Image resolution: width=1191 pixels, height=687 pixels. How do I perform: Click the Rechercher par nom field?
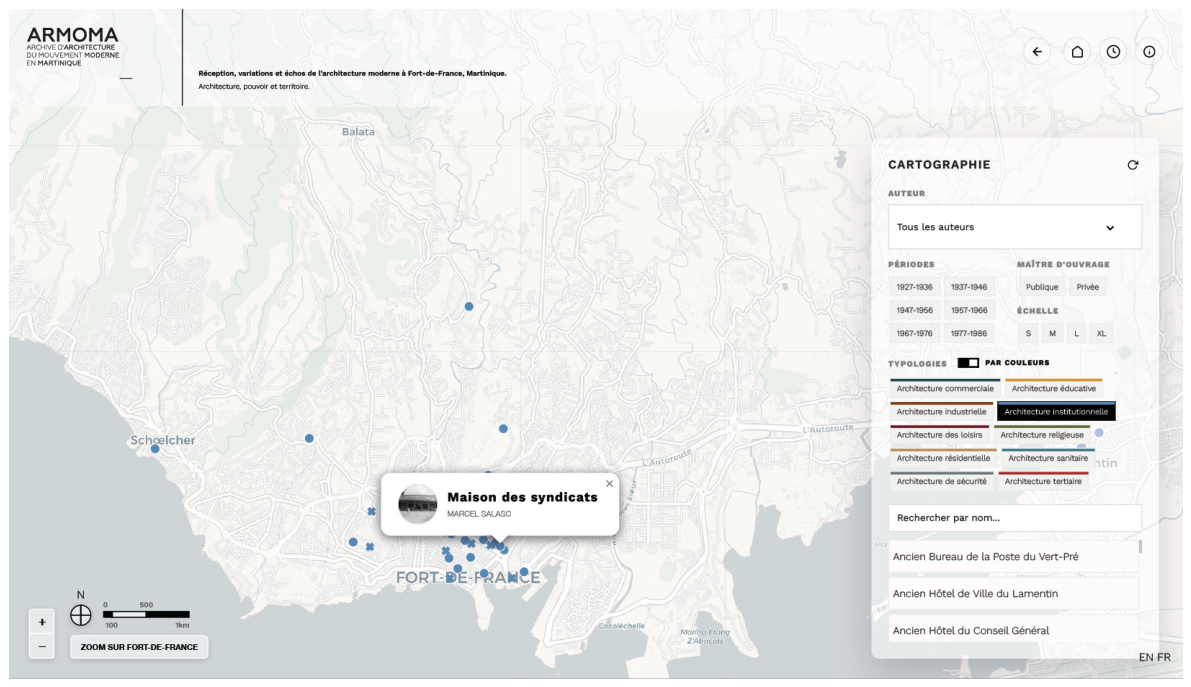click(1014, 518)
